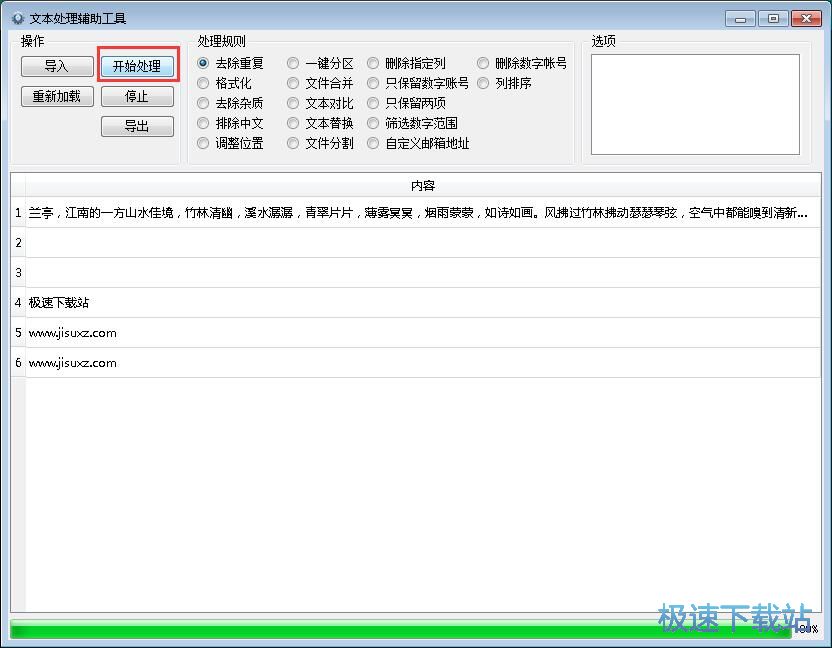
Task: Start processing with 开始处理 button
Action: tap(137, 66)
